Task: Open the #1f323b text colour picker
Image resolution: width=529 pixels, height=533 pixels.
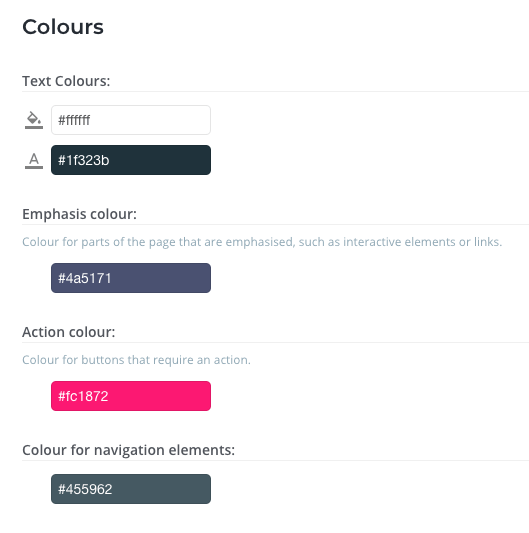Action: coord(131,160)
